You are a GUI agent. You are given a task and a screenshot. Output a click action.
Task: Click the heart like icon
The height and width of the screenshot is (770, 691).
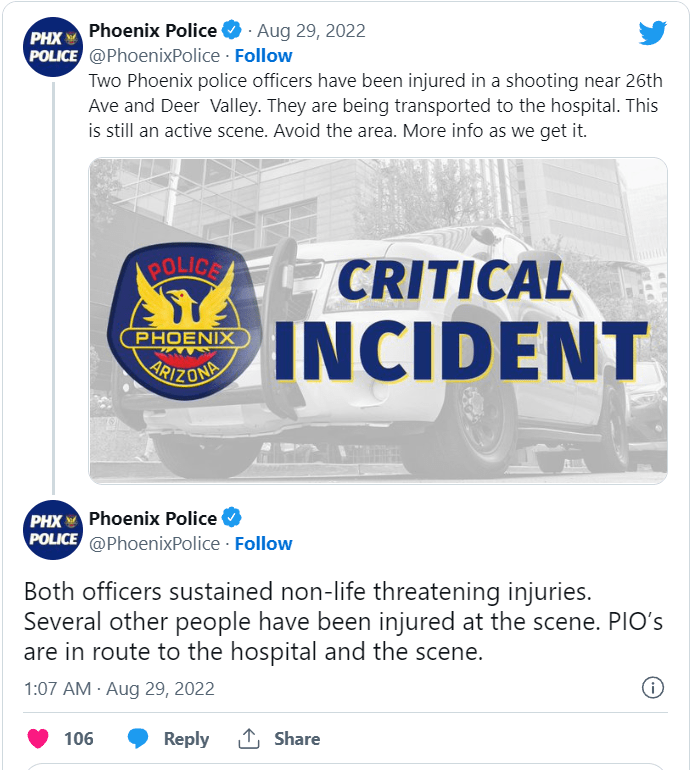coord(38,739)
